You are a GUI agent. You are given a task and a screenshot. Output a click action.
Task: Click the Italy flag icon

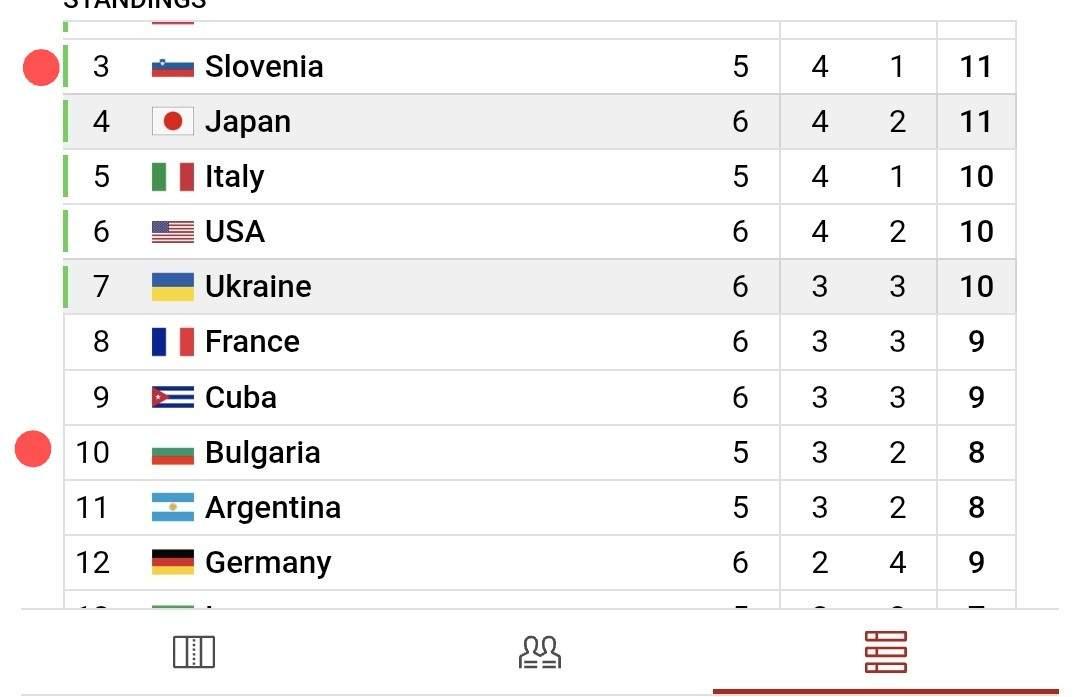(x=172, y=177)
